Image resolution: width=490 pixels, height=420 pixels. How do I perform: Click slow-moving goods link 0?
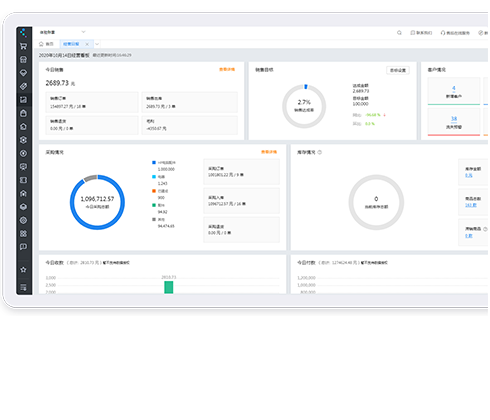click(x=469, y=236)
